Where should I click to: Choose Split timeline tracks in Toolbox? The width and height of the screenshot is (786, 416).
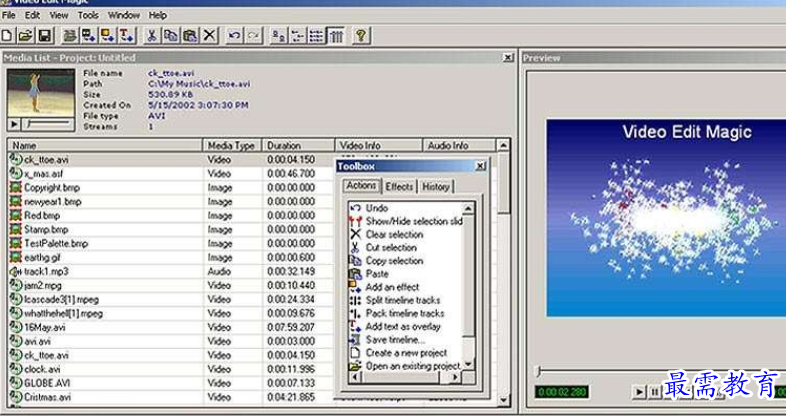coord(395,300)
